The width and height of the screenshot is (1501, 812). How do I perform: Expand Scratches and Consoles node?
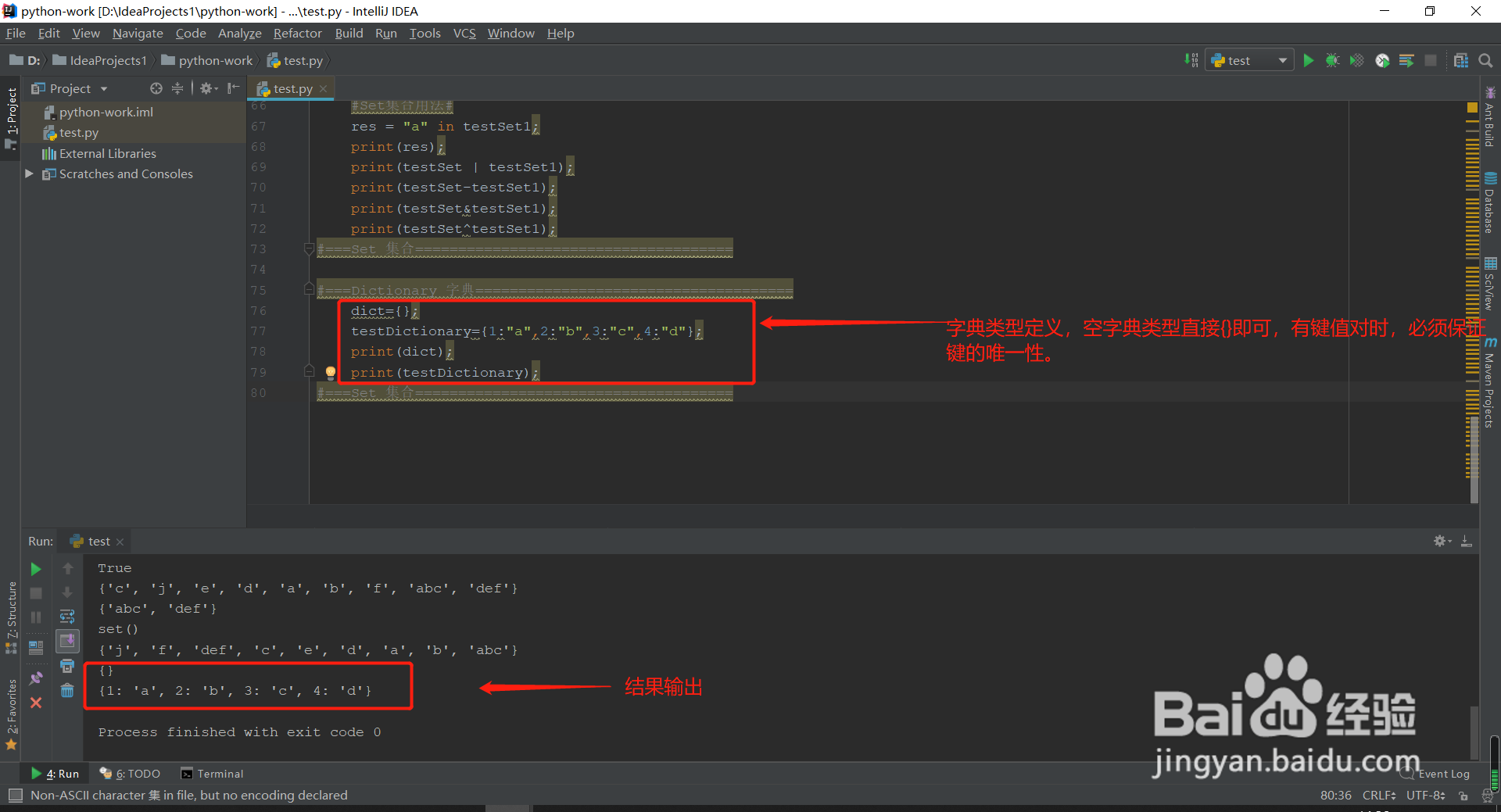pyautogui.click(x=30, y=173)
